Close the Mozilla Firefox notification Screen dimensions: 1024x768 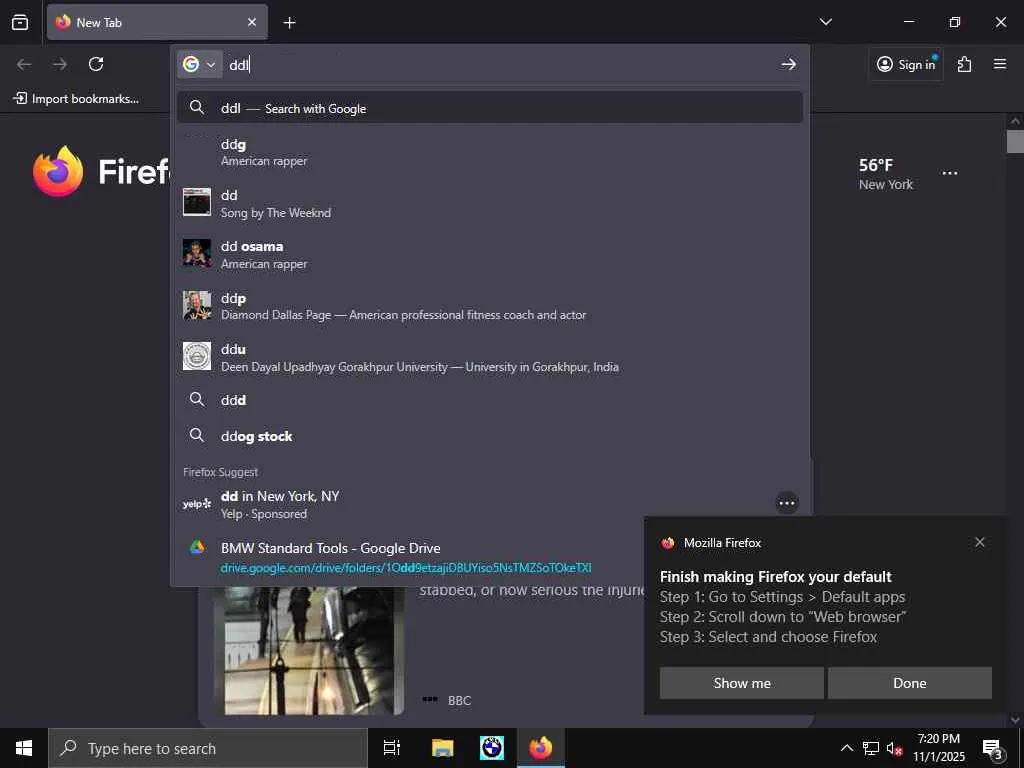point(980,542)
